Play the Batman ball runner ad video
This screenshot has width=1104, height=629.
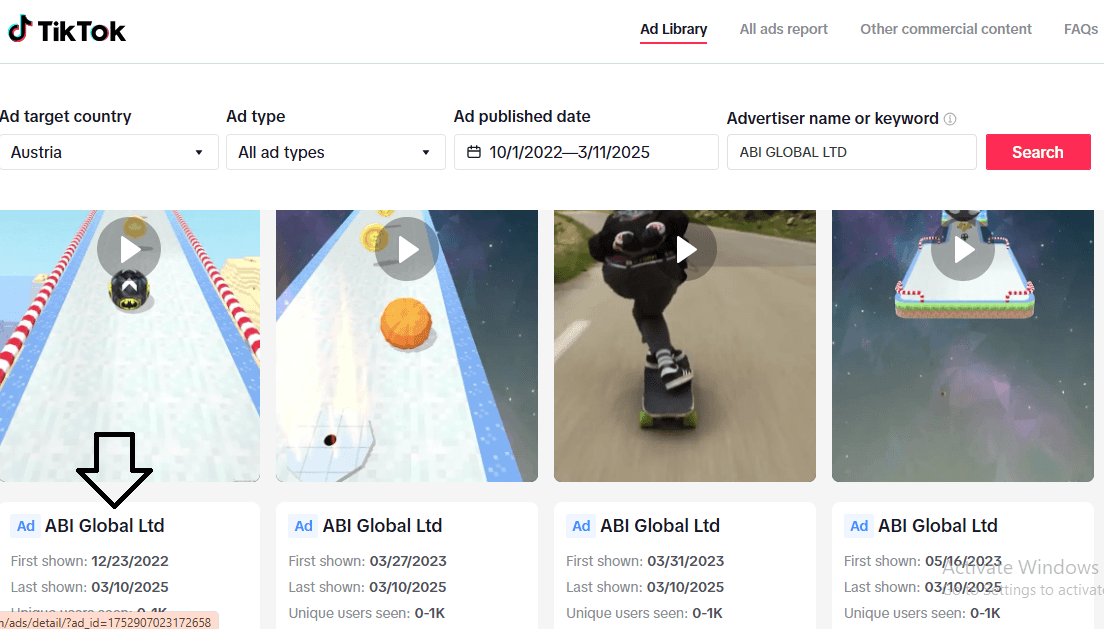[x=129, y=249]
